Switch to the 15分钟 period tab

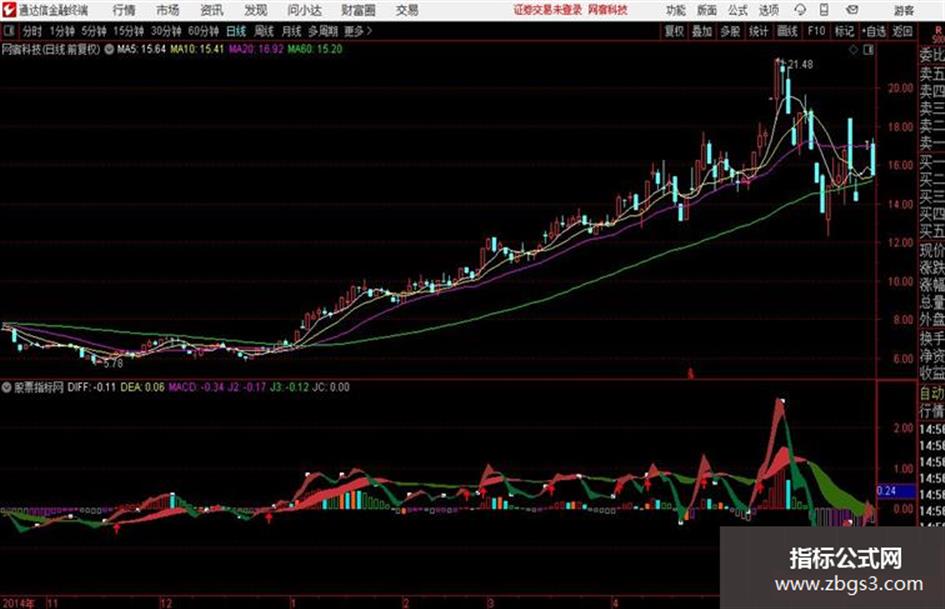(x=128, y=31)
